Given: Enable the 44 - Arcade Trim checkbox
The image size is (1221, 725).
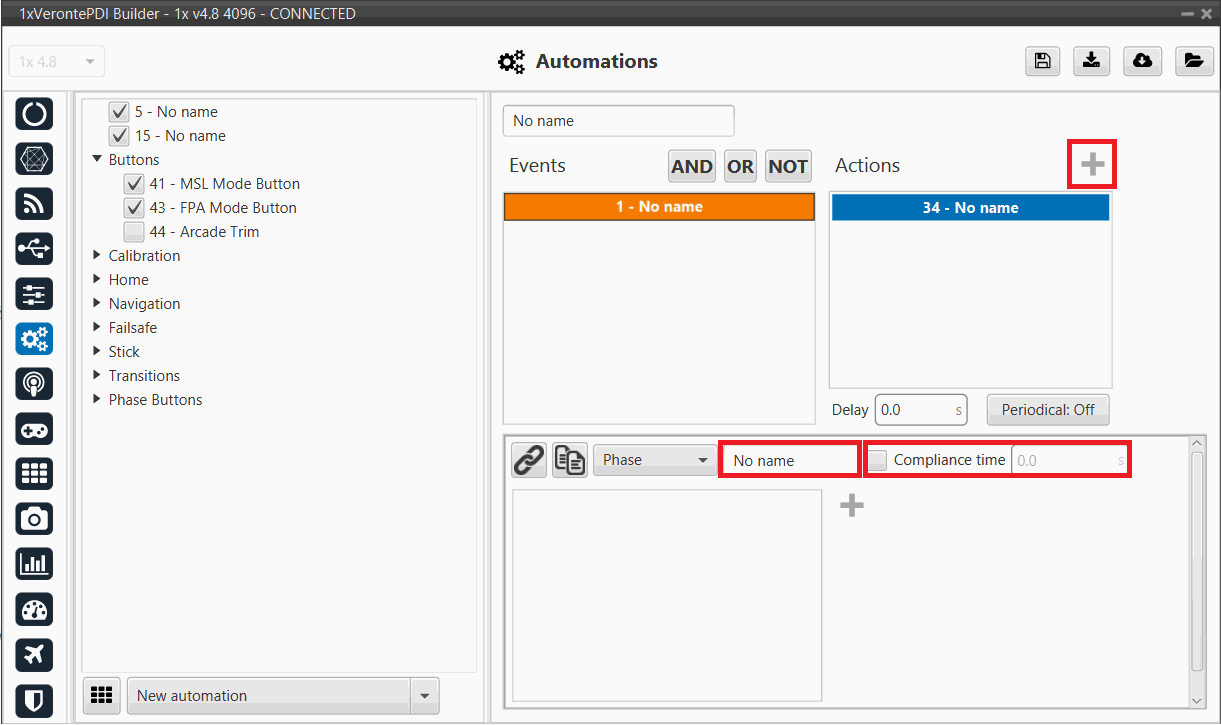Looking at the screenshot, I should click(134, 232).
